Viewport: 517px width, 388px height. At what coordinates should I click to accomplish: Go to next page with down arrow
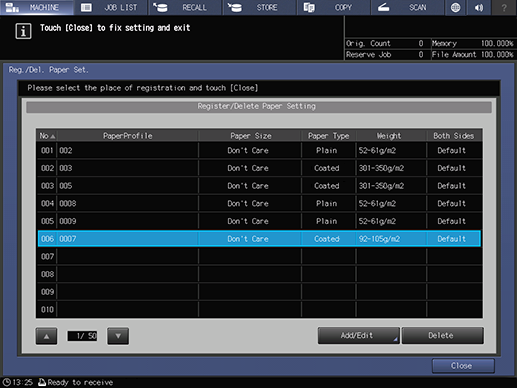[x=118, y=336]
